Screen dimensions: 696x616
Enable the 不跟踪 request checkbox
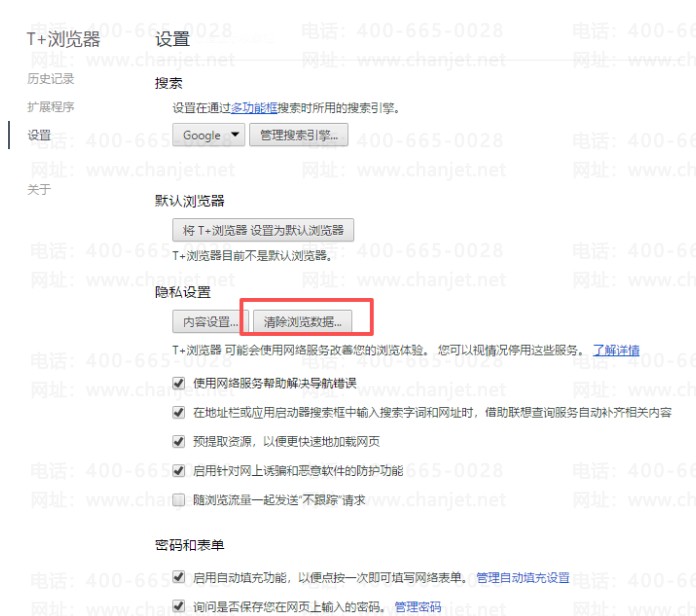click(178, 500)
